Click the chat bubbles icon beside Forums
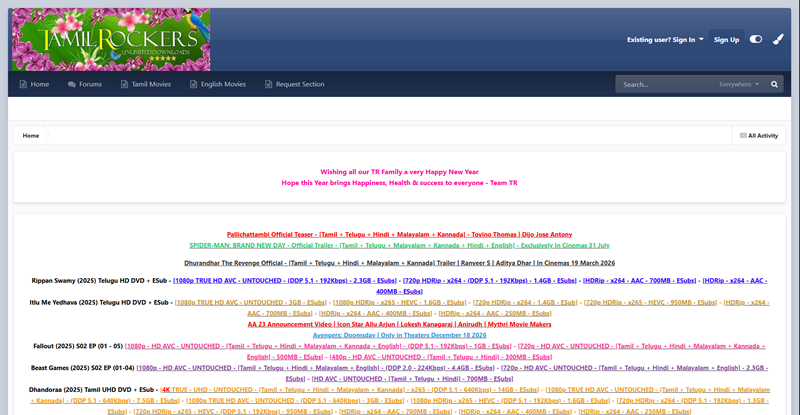 coord(71,84)
